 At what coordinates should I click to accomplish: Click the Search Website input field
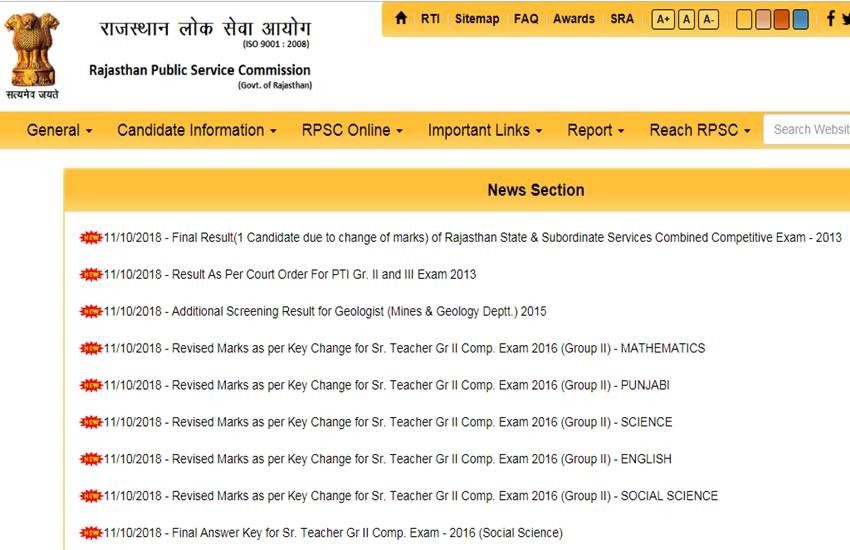click(x=808, y=130)
